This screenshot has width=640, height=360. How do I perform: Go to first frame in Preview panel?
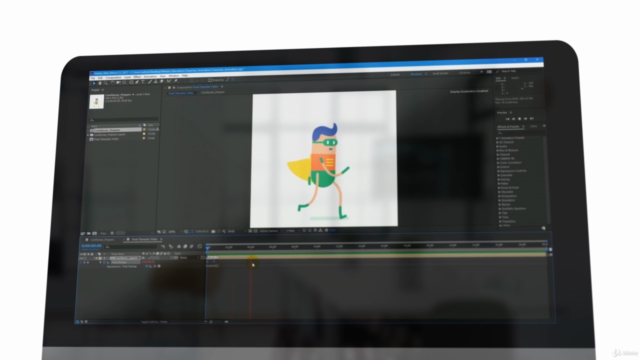coord(507,119)
